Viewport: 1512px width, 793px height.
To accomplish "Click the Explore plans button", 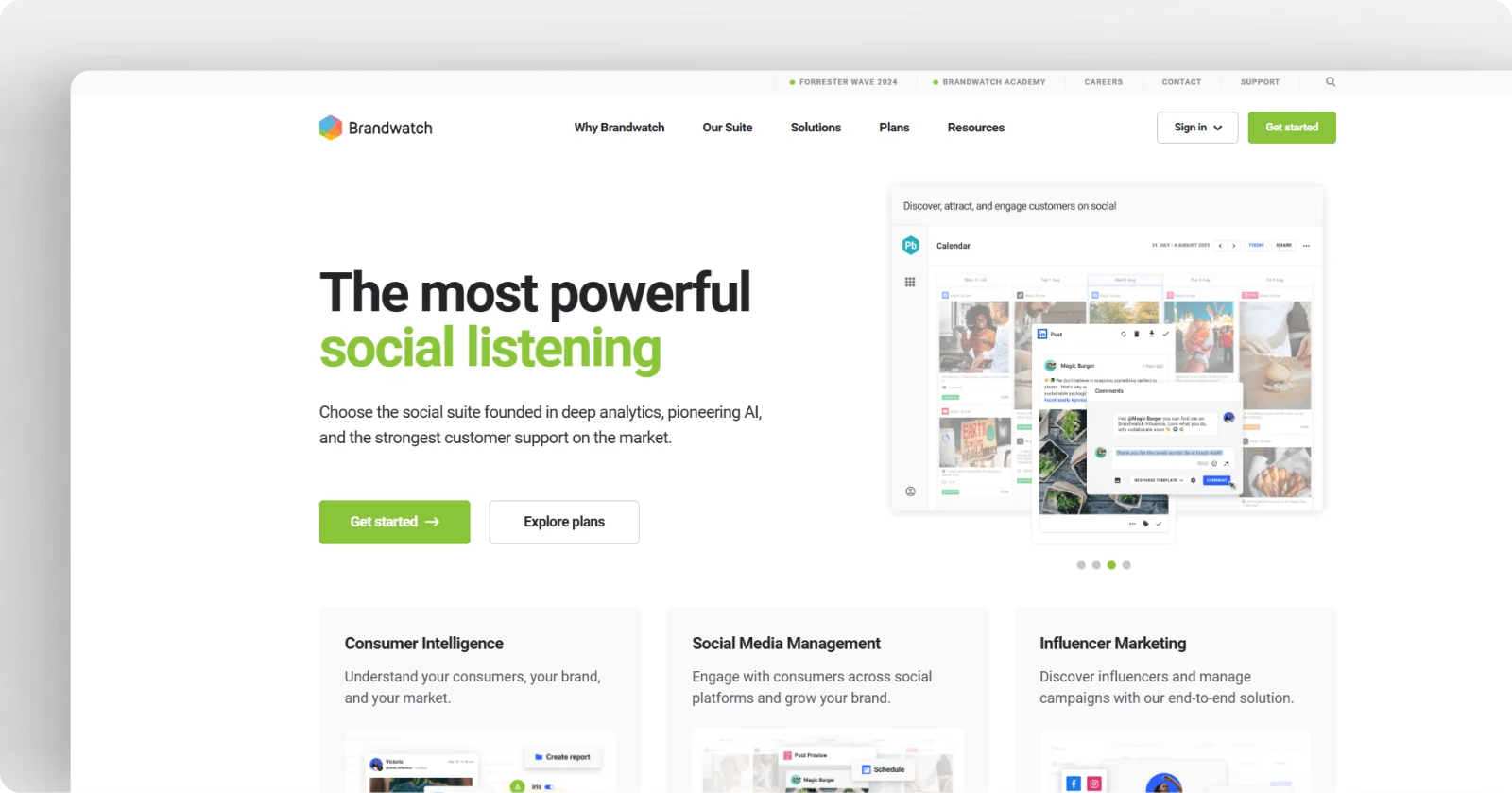I will pyautogui.click(x=564, y=522).
